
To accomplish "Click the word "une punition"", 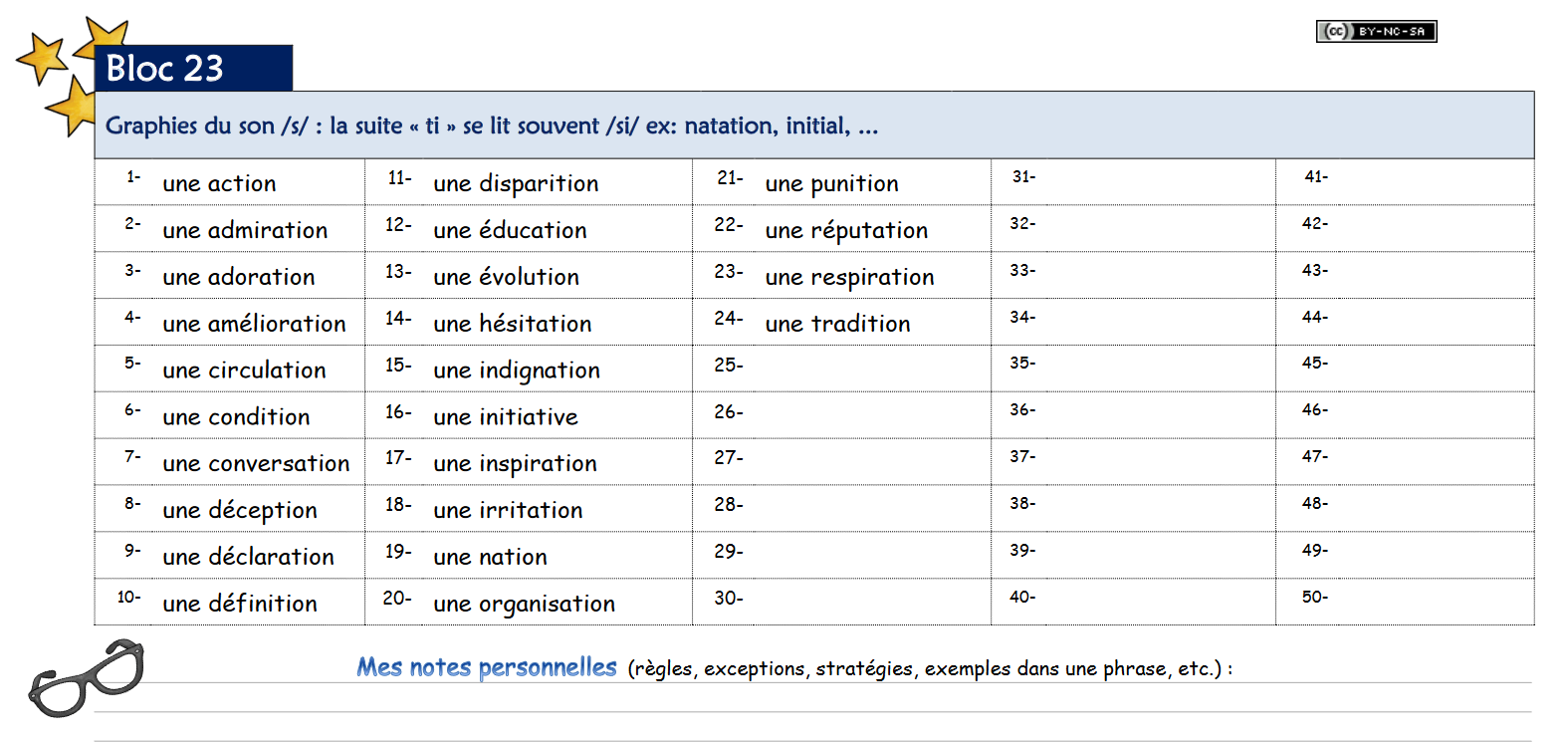I will coord(831,183).
